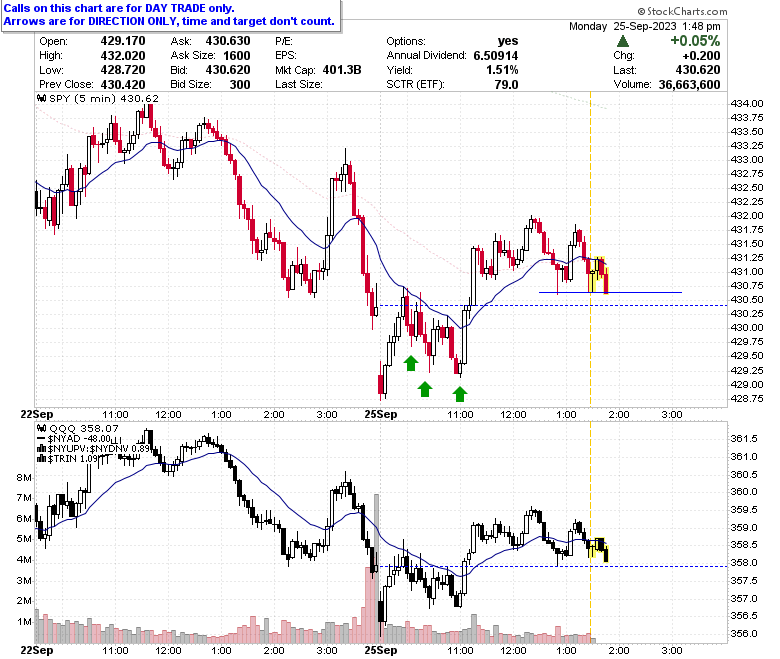Click the Last price value '430.620'

[x=698, y=70]
